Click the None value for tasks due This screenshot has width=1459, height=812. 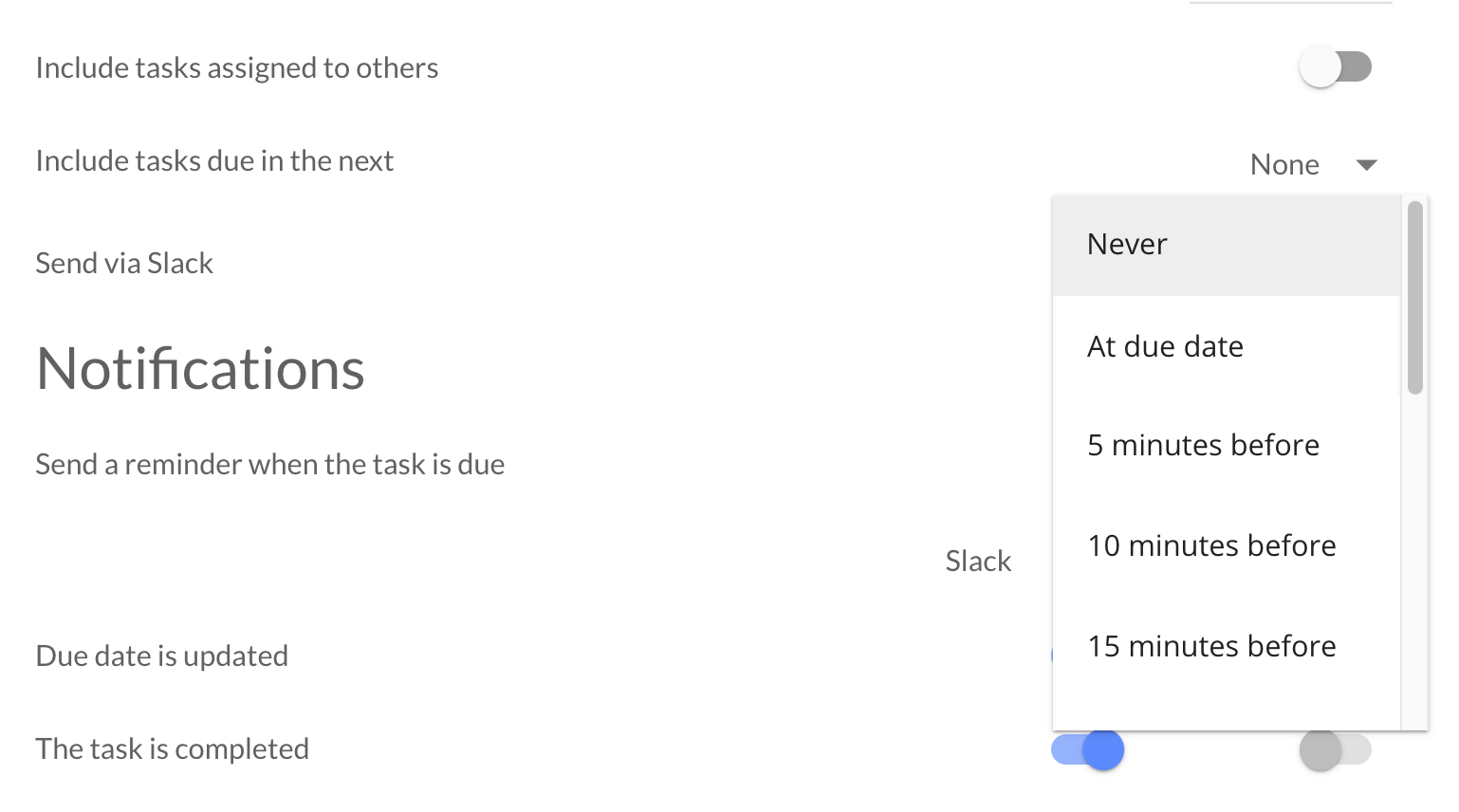(1284, 164)
